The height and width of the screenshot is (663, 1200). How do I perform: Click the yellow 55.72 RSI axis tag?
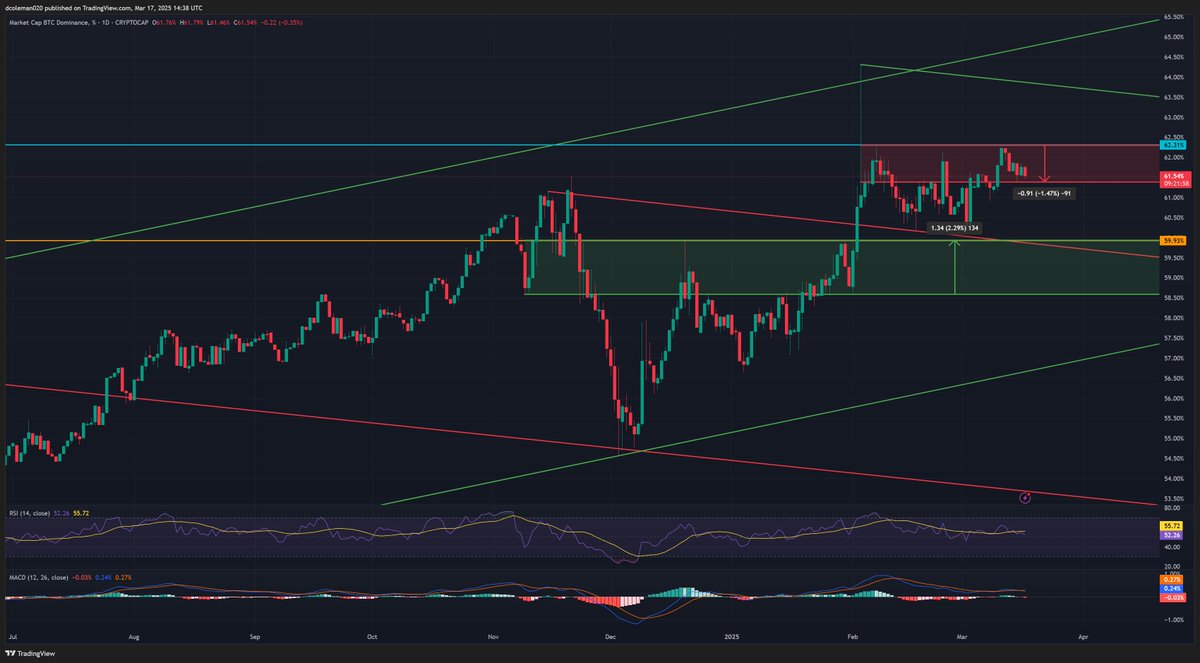coord(1172,525)
